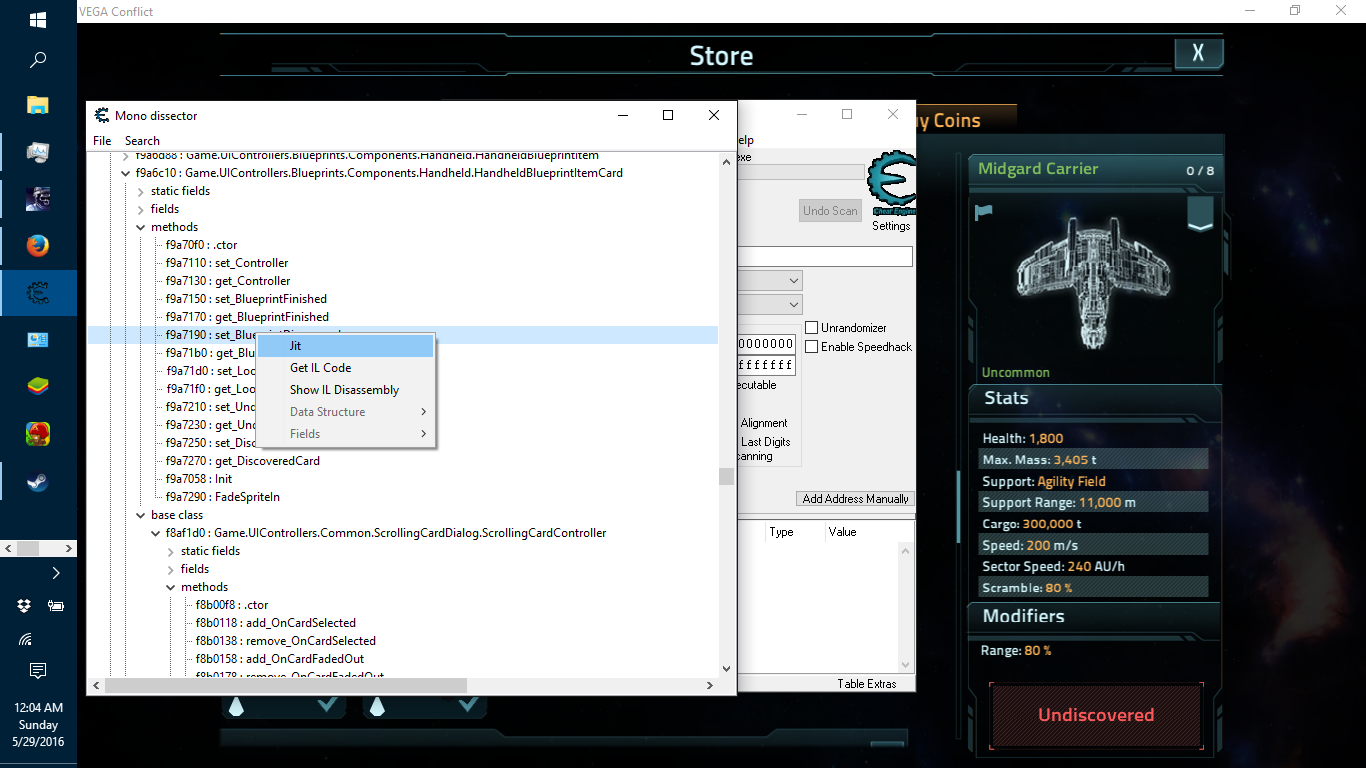The height and width of the screenshot is (768, 1366).
Task: Click the Undiscovered button
Action: pos(1095,715)
